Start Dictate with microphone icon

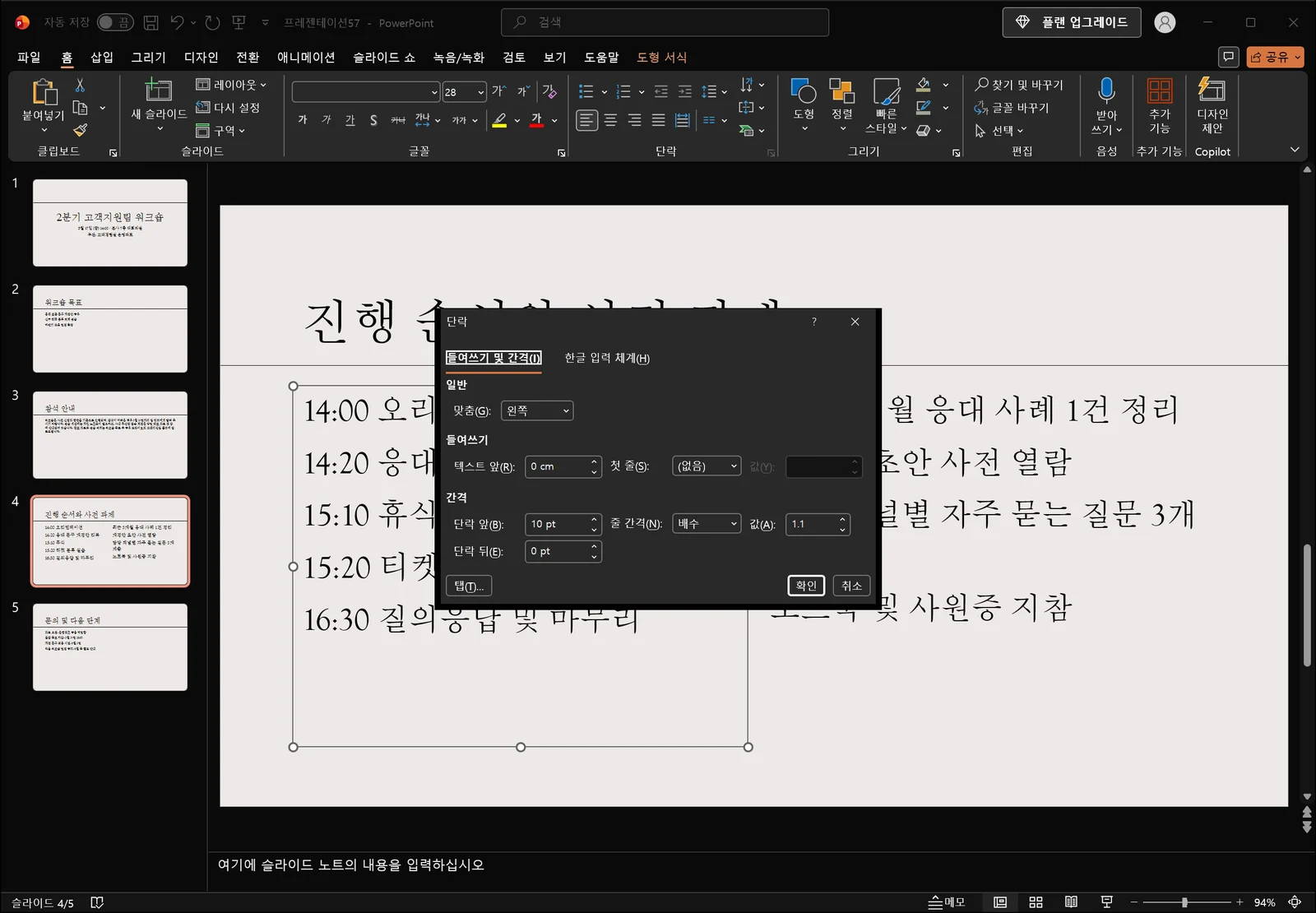(1106, 90)
